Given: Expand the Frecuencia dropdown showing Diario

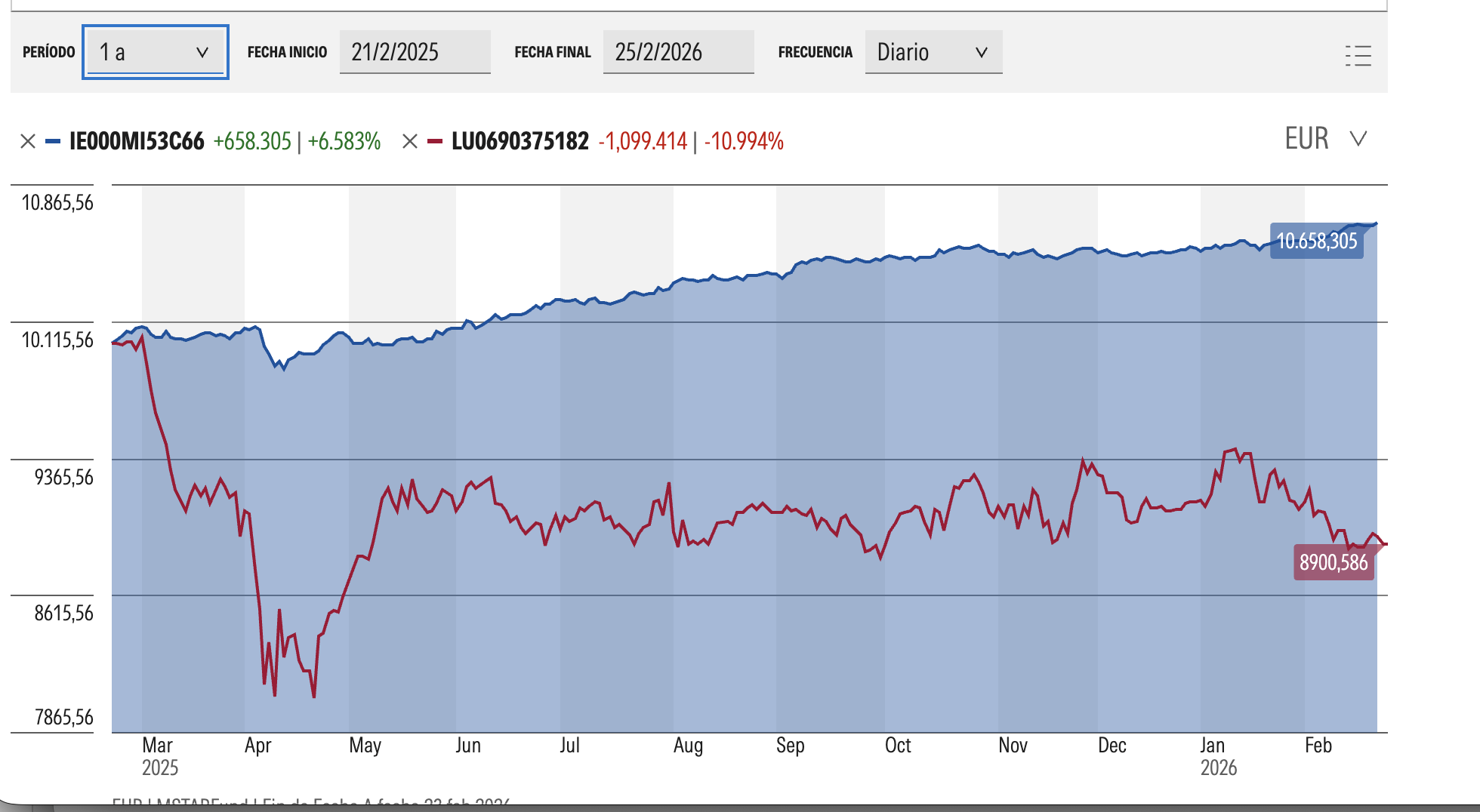Looking at the screenshot, I should 933,52.
